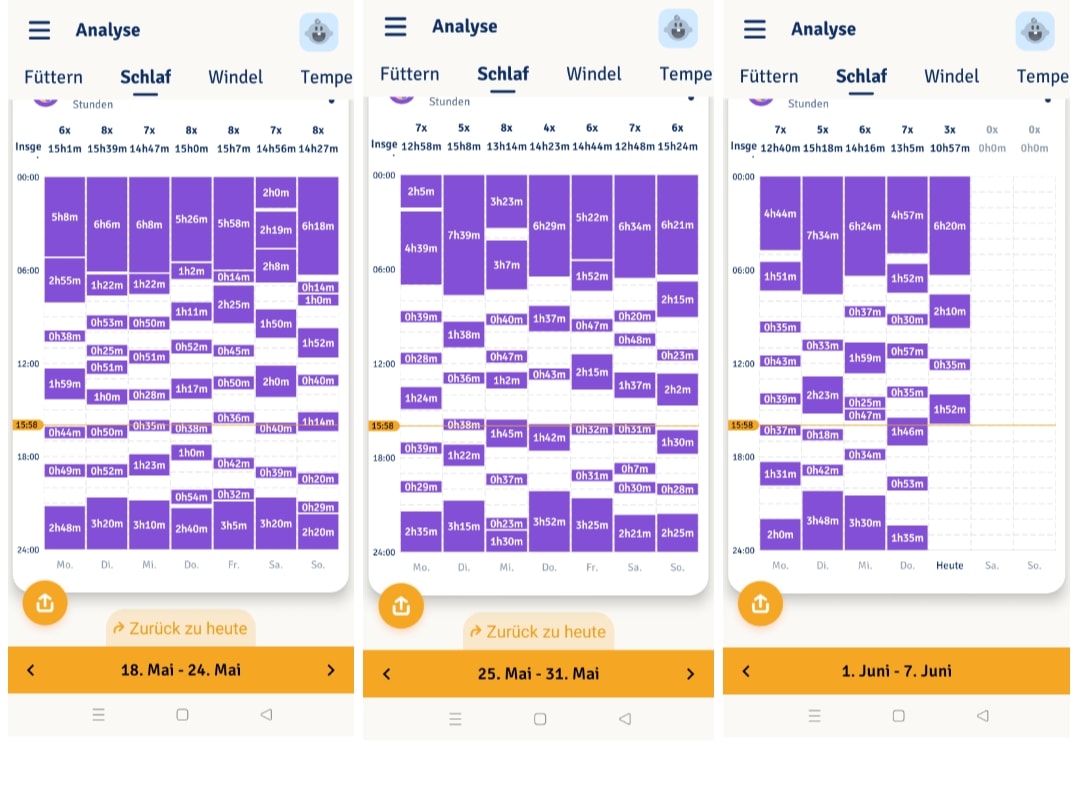
Task: Tap baby profile avatar on the 18.–24. Mai screen
Action: (318, 32)
